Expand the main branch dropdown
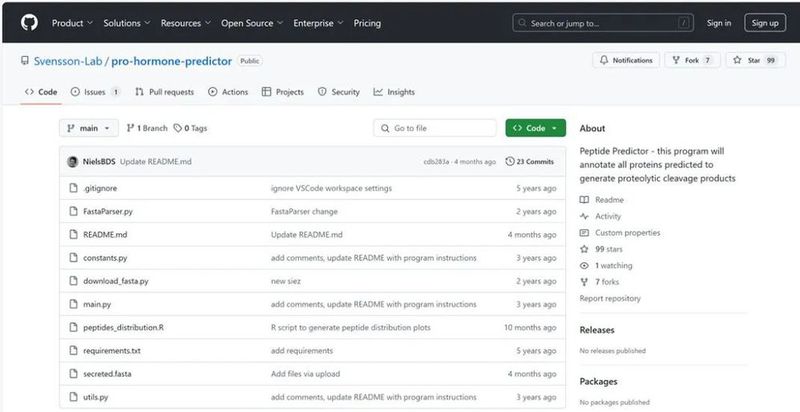800x412 pixels. [89, 128]
